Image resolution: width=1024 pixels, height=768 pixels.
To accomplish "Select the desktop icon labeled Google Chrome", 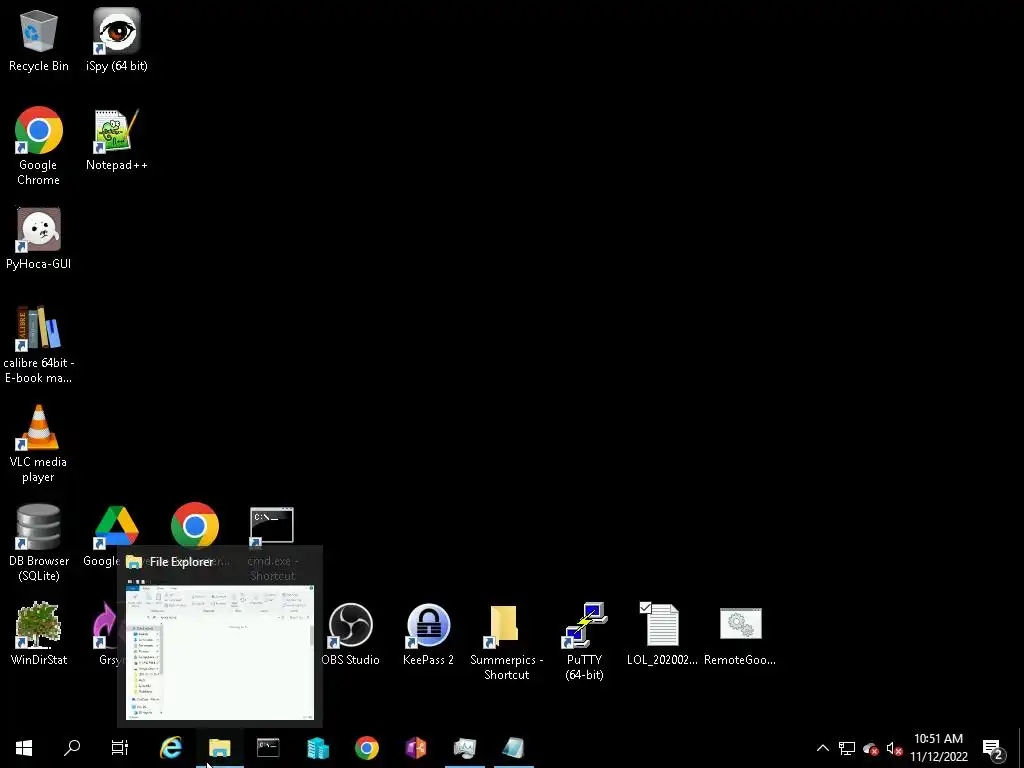I will pyautogui.click(x=39, y=146).
